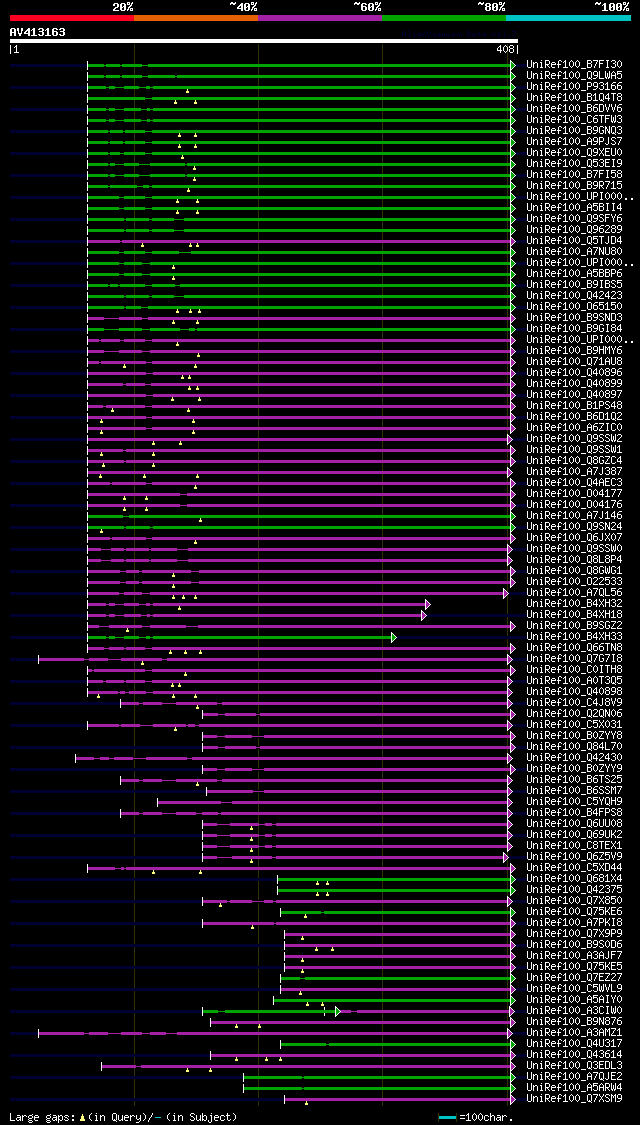Click the orange ~40% identity legend segment
Viewport: 640px width, 1125px height.
[x=196, y=17]
